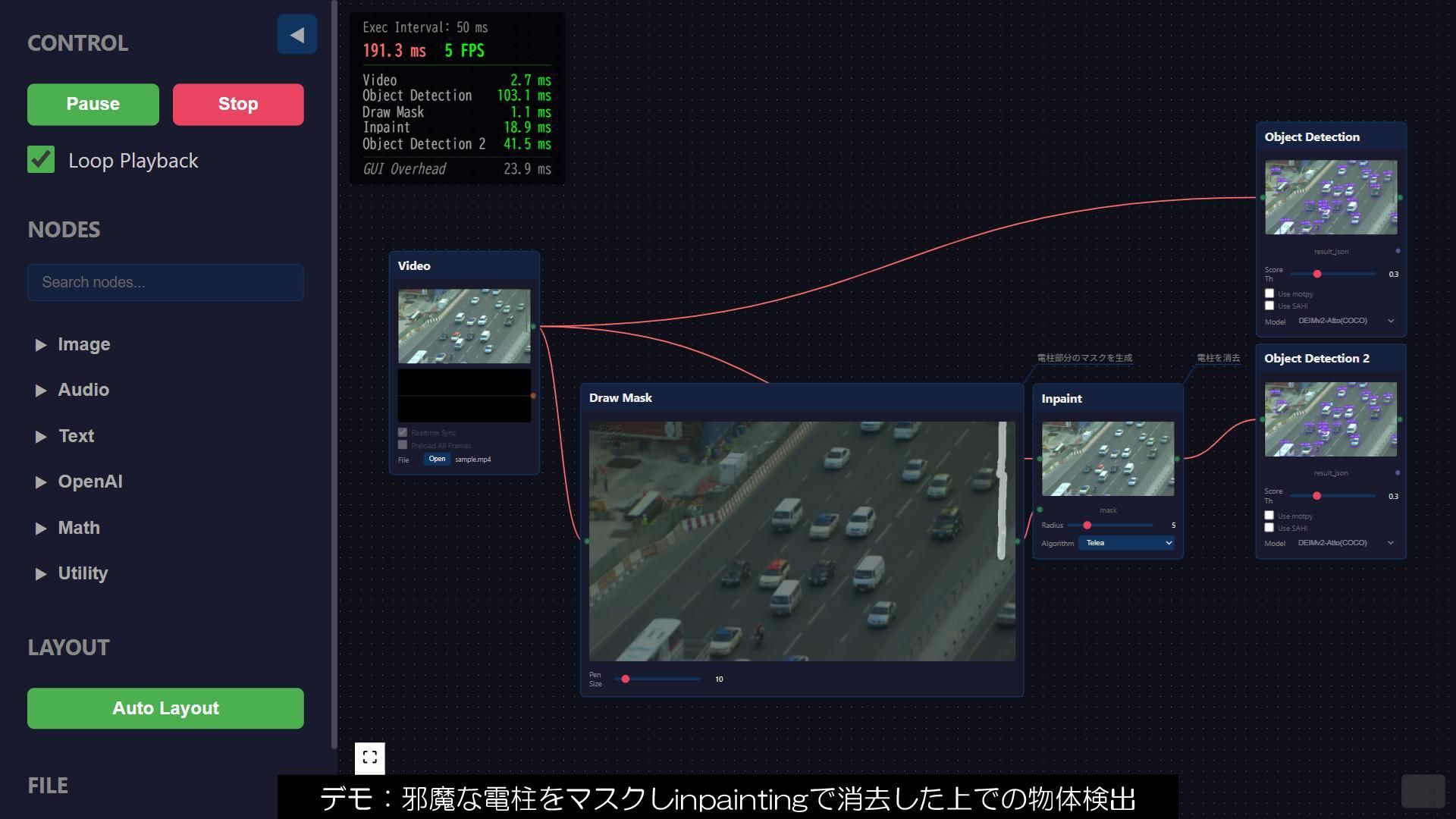
Task: Collapse the sidebar with the arrow button
Action: click(x=297, y=35)
